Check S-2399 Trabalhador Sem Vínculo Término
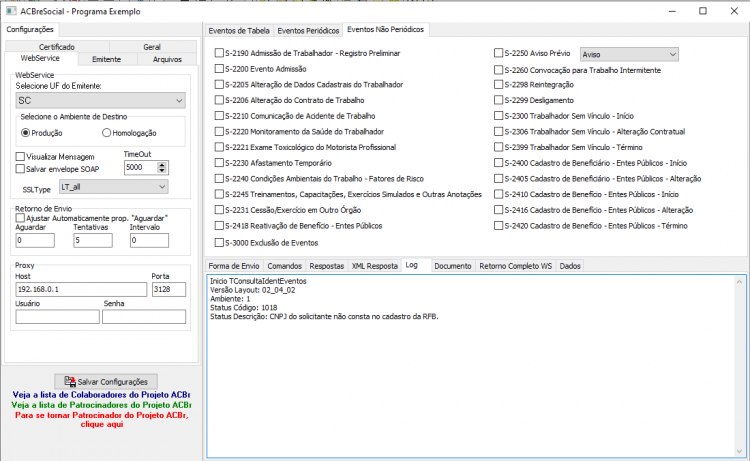750x461 pixels. tap(498, 147)
